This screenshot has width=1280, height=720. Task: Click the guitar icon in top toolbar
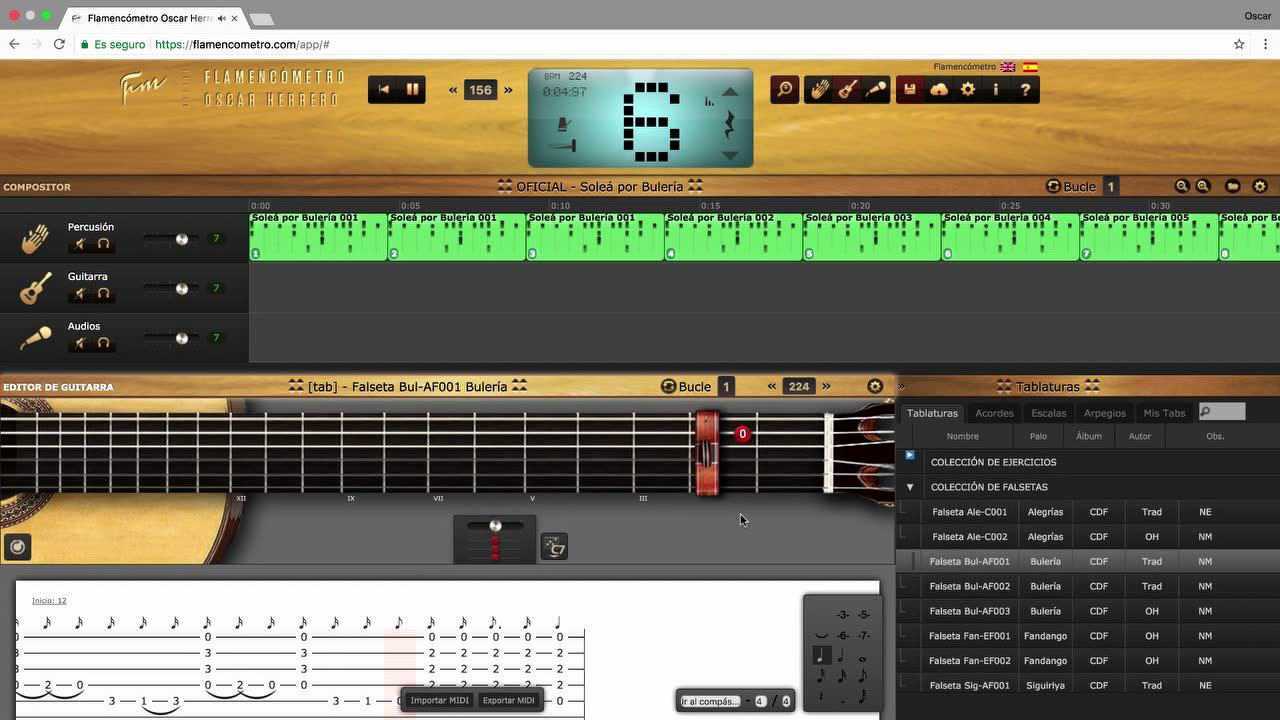pyautogui.click(x=847, y=90)
